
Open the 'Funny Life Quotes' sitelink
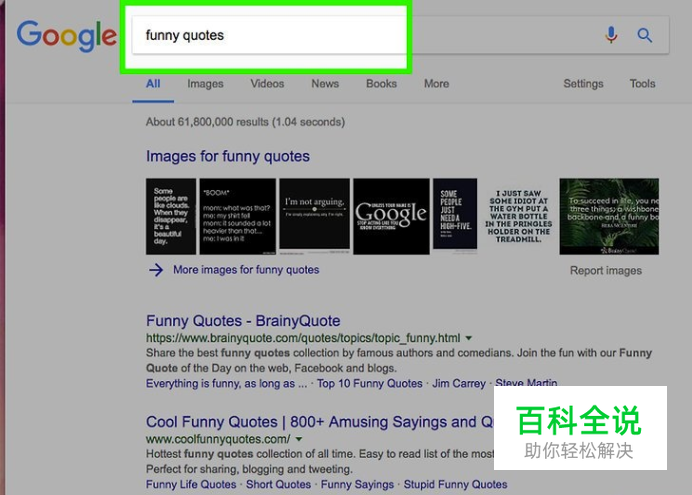pos(191,484)
